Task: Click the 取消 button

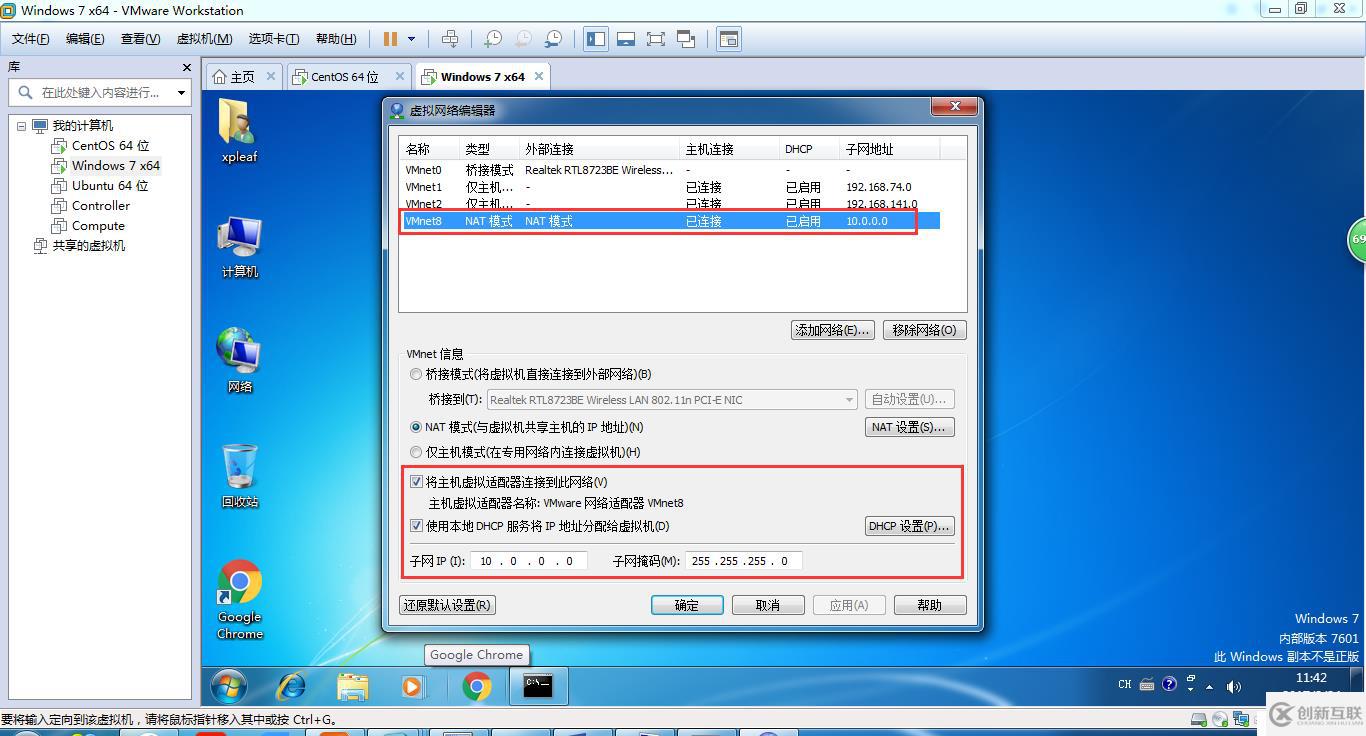Action: click(768, 605)
